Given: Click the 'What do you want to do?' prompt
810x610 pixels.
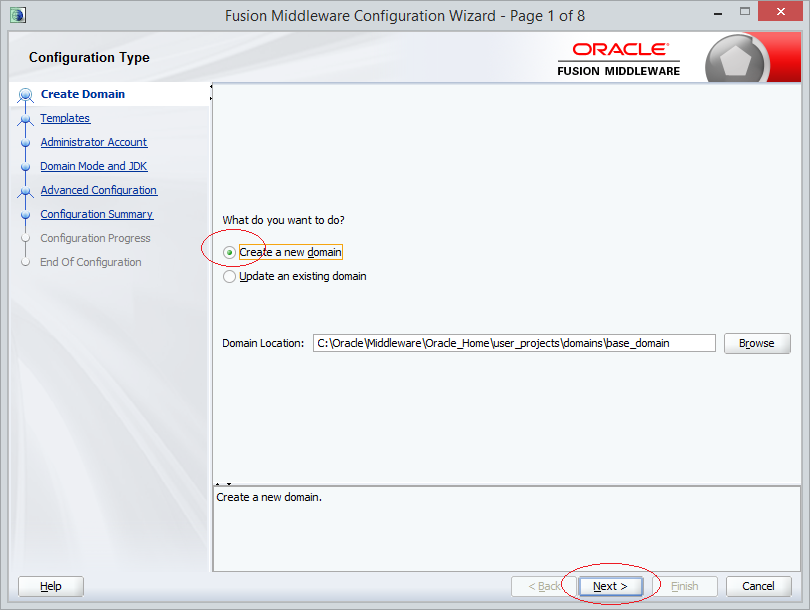Looking at the screenshot, I should (283, 220).
